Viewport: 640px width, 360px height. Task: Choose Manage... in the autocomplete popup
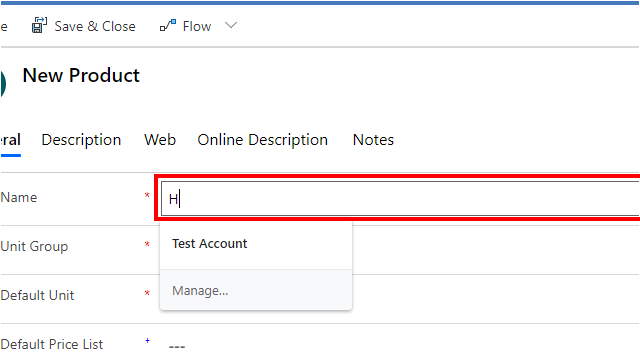tap(200, 291)
